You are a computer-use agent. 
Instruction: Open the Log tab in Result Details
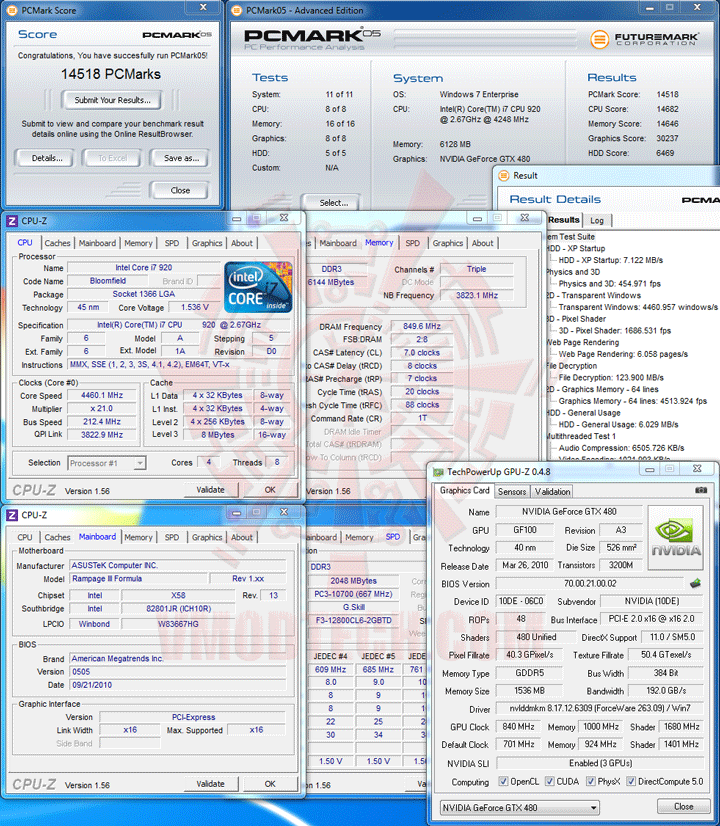tap(596, 220)
